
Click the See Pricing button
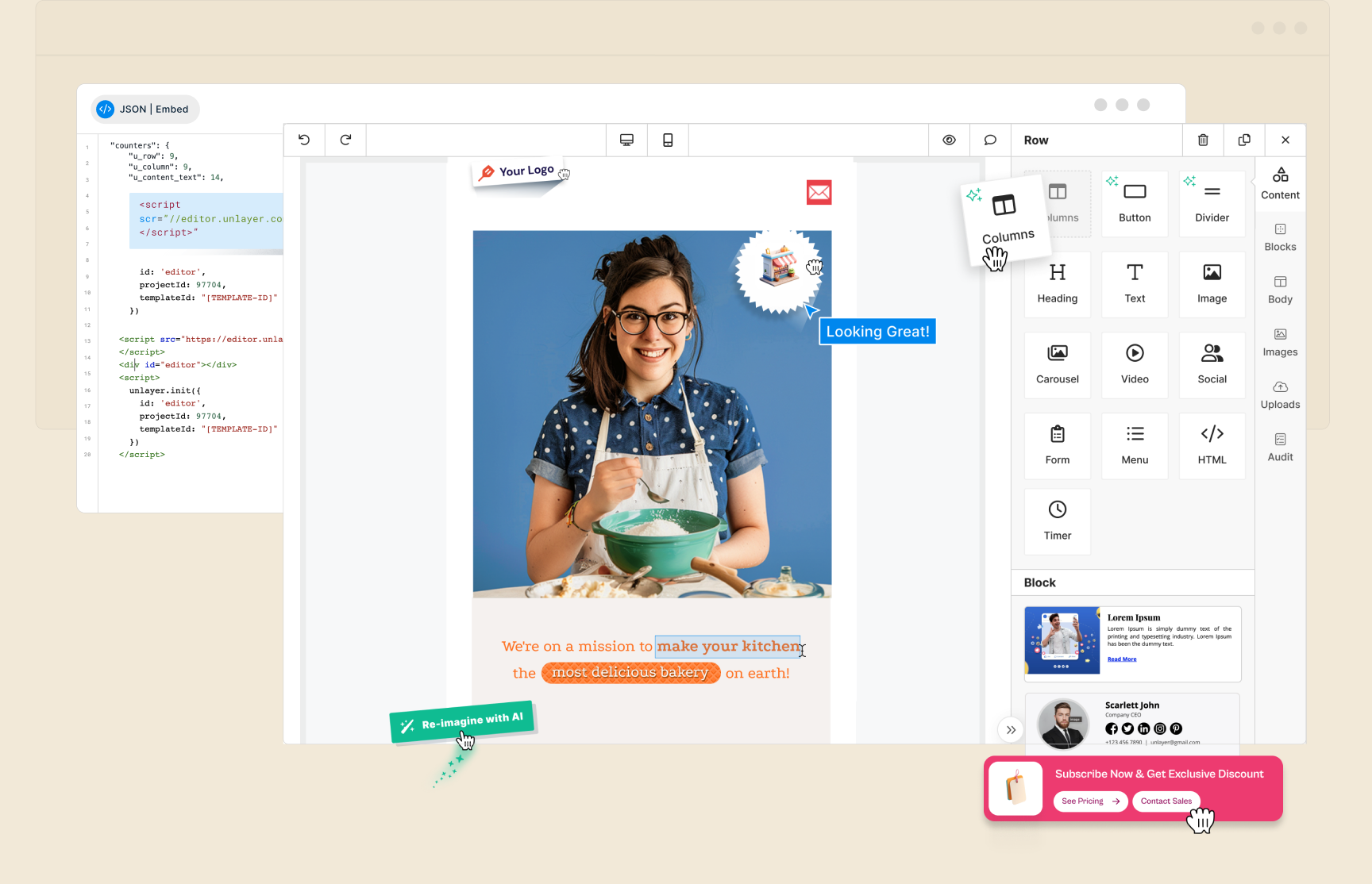click(x=1090, y=801)
